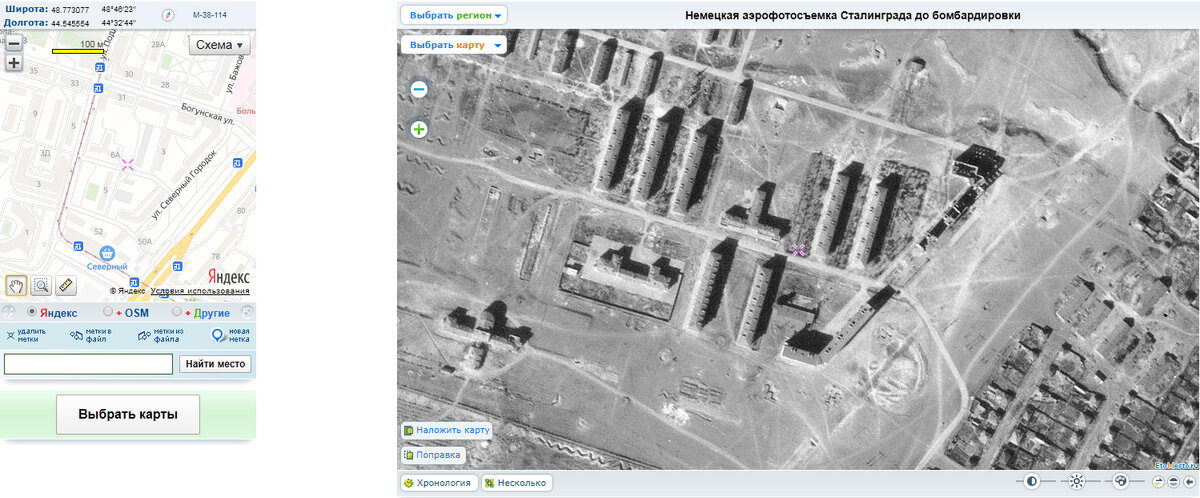Click the Условия использования link
Image resolution: width=1200 pixels, height=498 pixels.
[200, 291]
